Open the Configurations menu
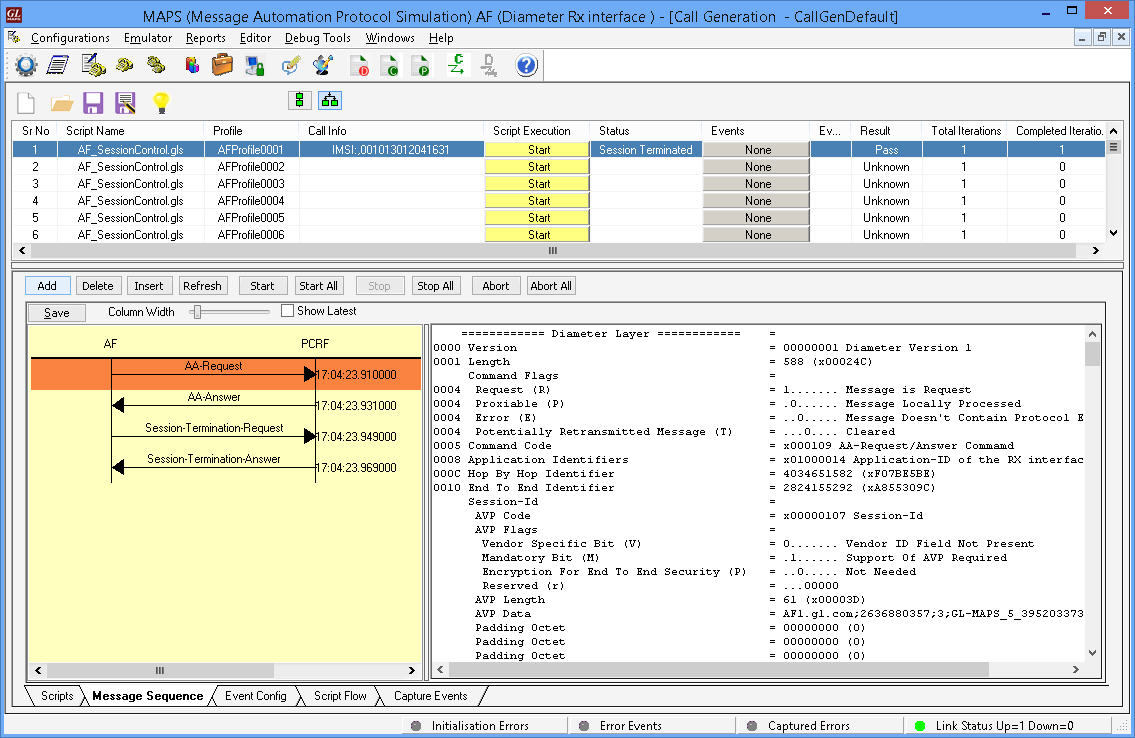Viewport: 1135px width, 738px height. (x=70, y=38)
